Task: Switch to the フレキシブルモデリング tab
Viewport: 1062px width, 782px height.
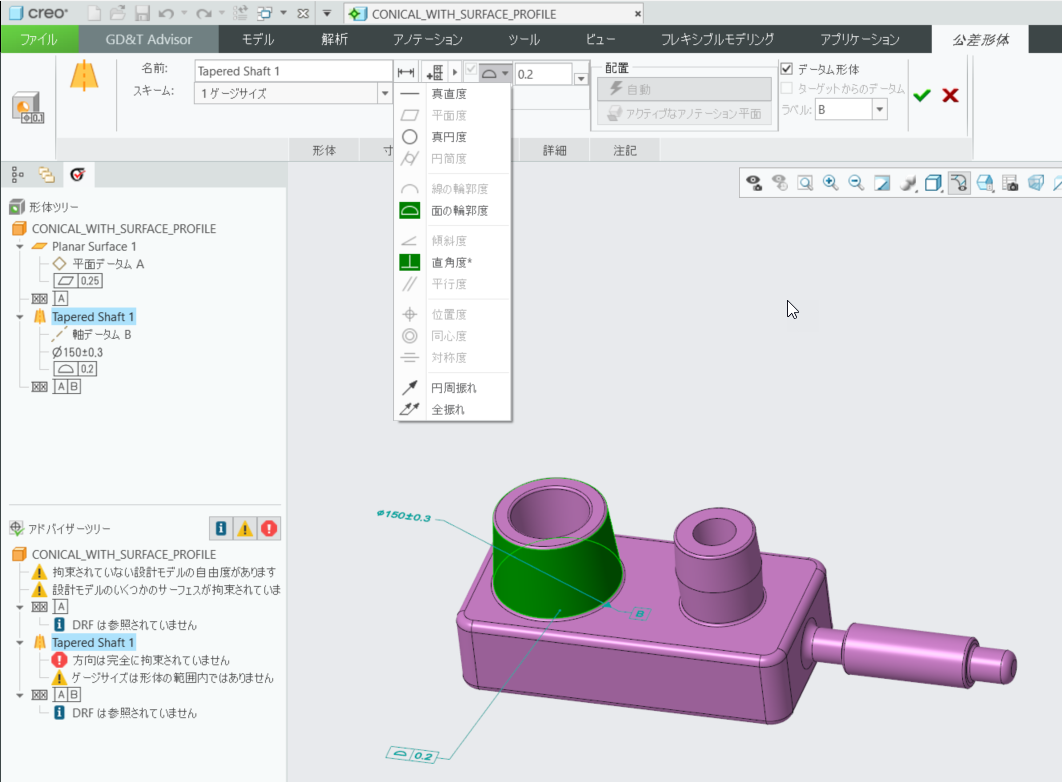Action: [718, 39]
